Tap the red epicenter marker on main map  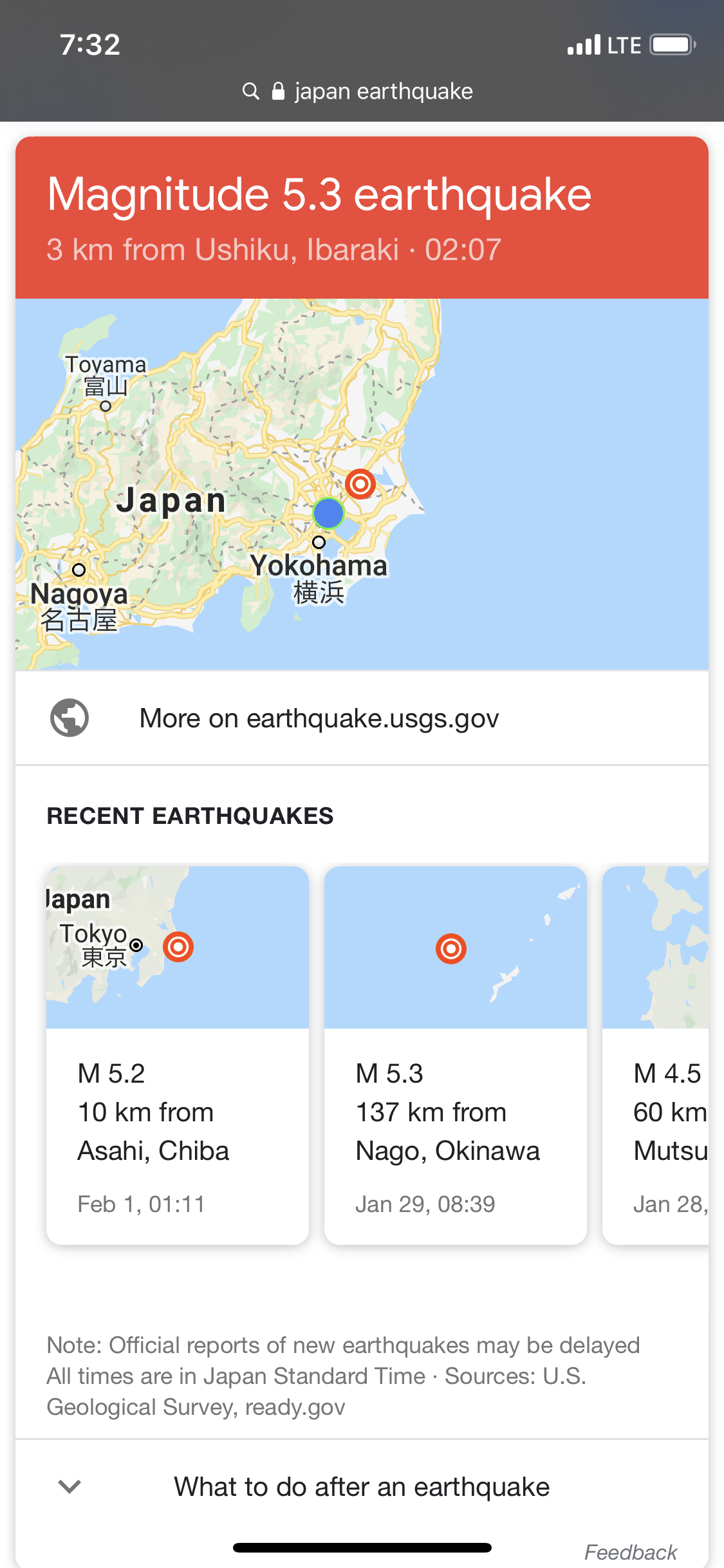pos(360,483)
